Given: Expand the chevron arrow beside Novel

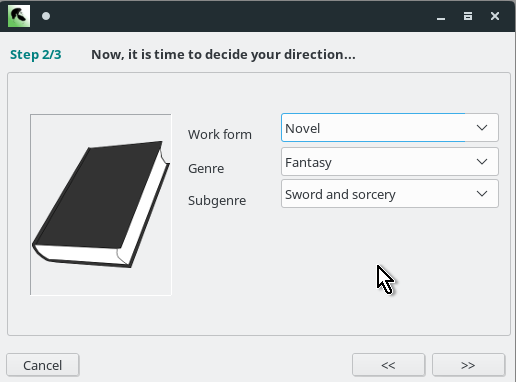Looking at the screenshot, I should click(482, 128).
